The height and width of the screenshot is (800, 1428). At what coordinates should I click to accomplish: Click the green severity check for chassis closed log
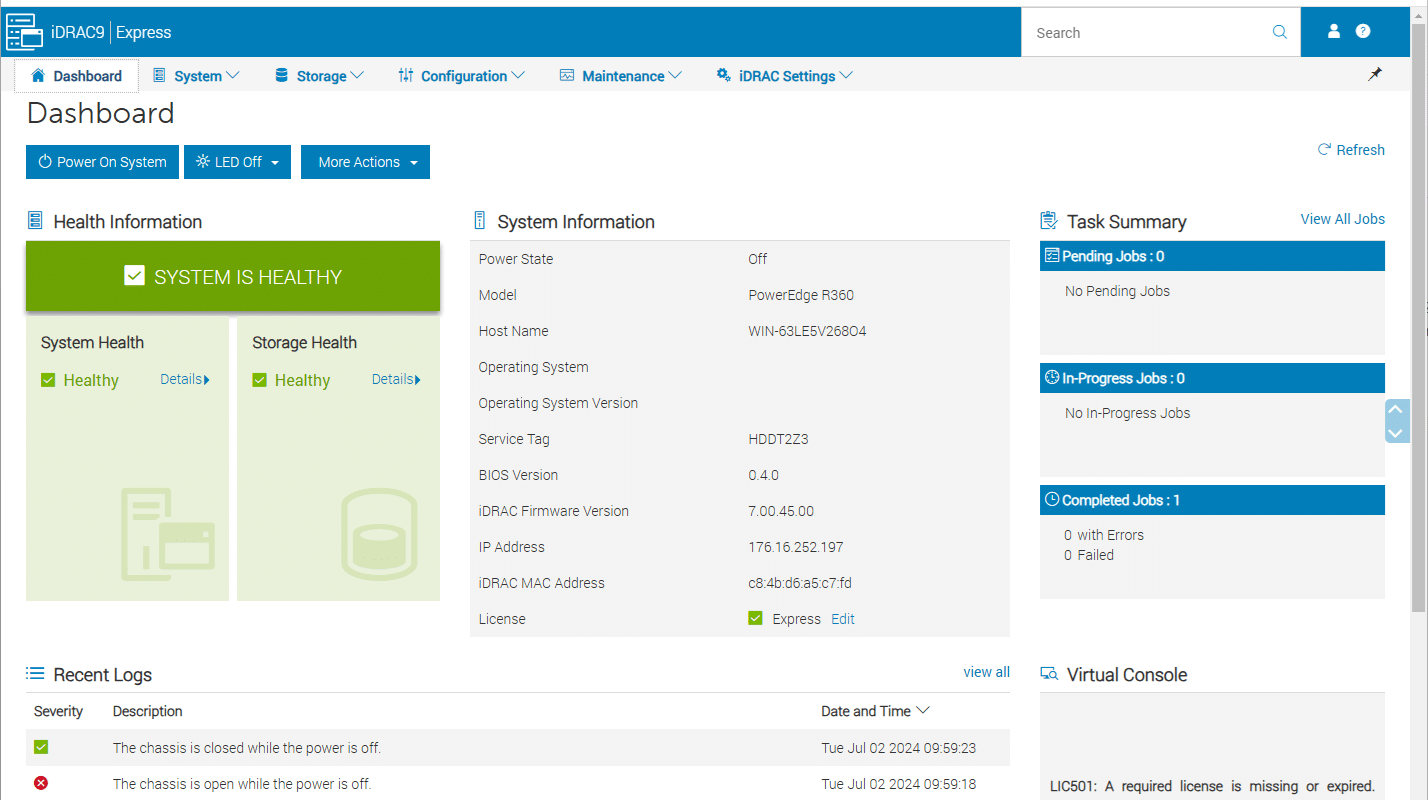click(41, 747)
